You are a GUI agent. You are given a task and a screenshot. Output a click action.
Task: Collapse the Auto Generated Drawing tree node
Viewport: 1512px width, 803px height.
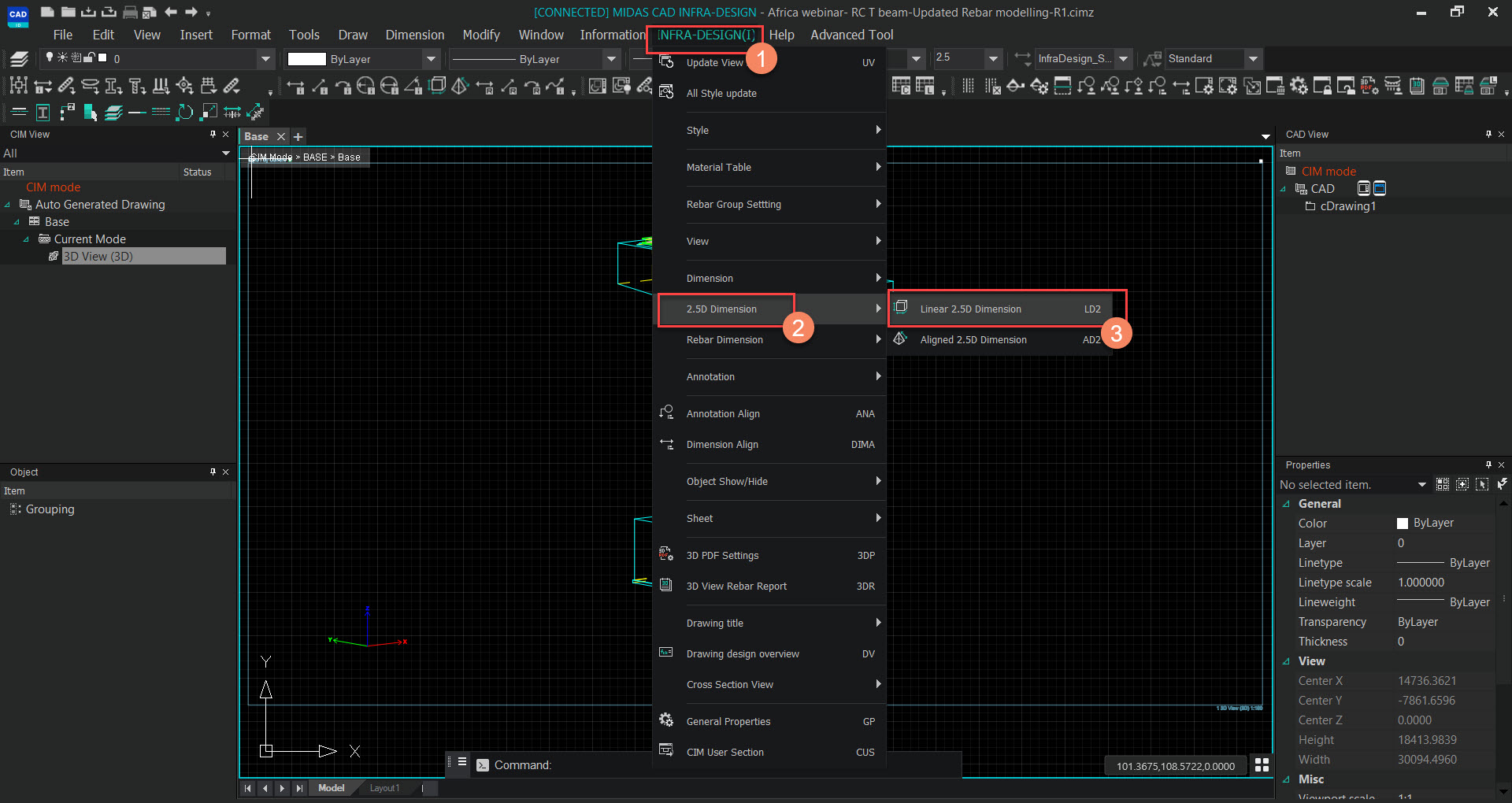(x=8, y=205)
